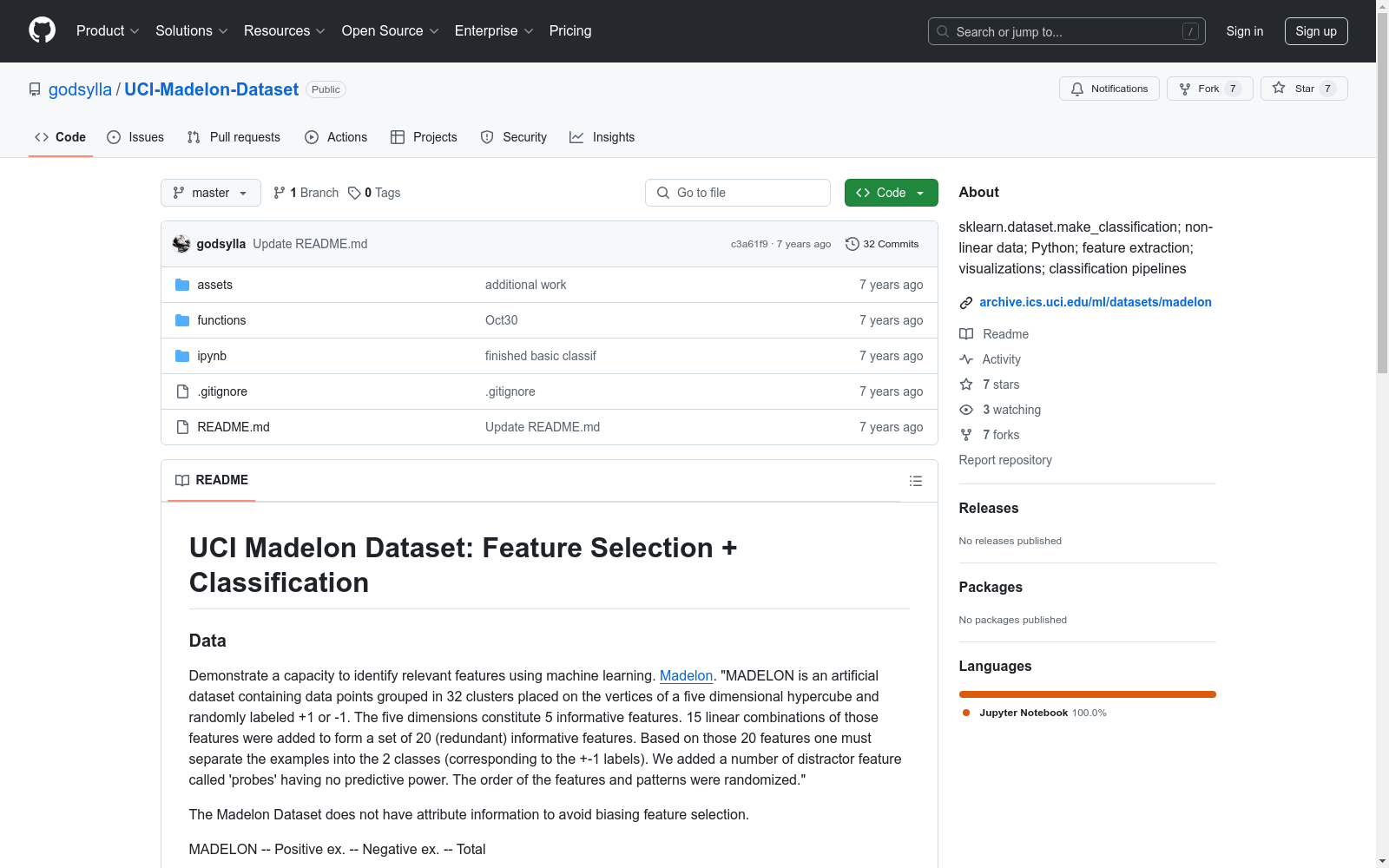Image resolution: width=1389 pixels, height=868 pixels.
Task: Switch to the Issues tab
Action: click(x=135, y=137)
